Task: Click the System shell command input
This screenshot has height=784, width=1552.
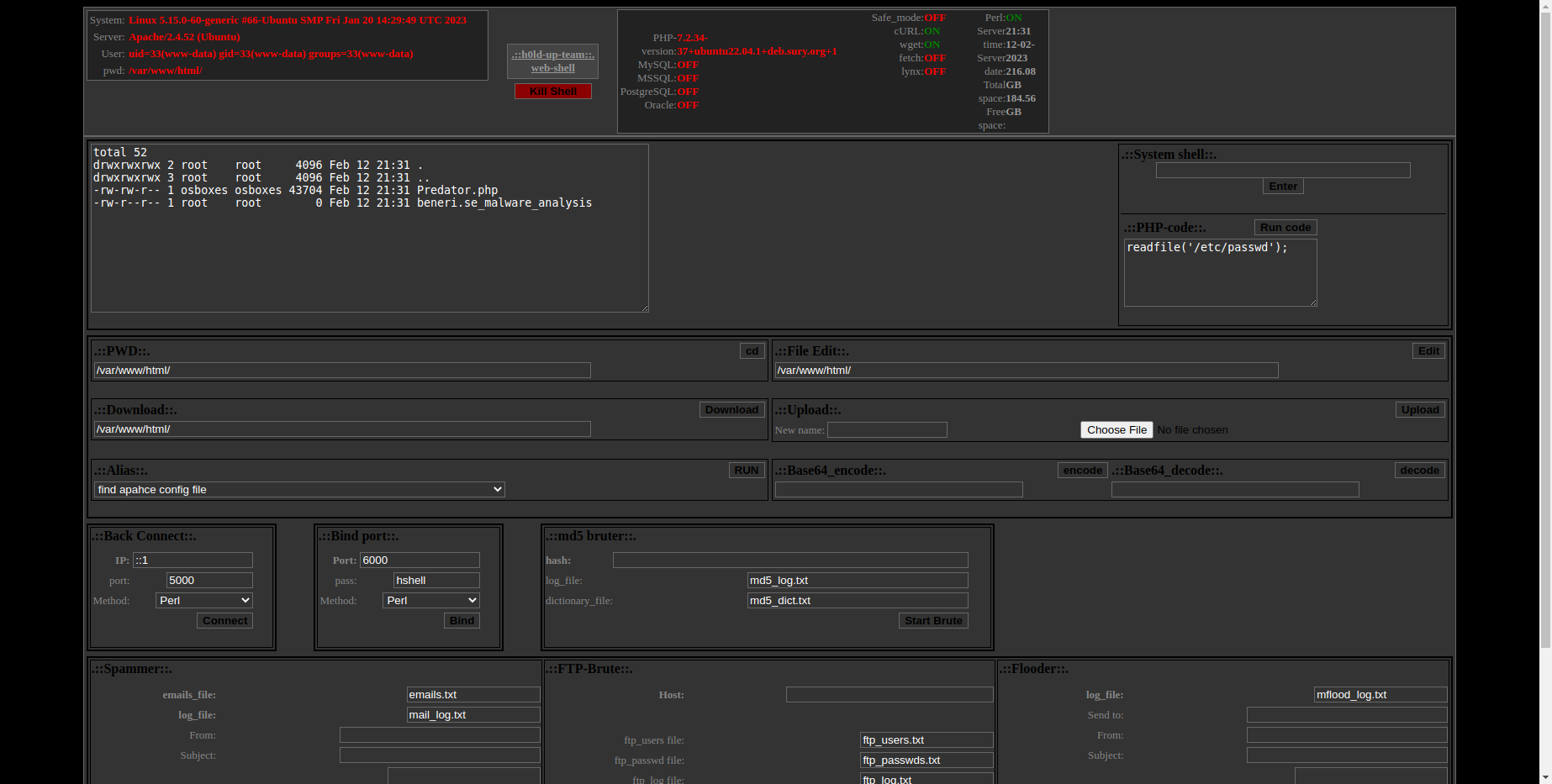Action: click(x=1283, y=170)
